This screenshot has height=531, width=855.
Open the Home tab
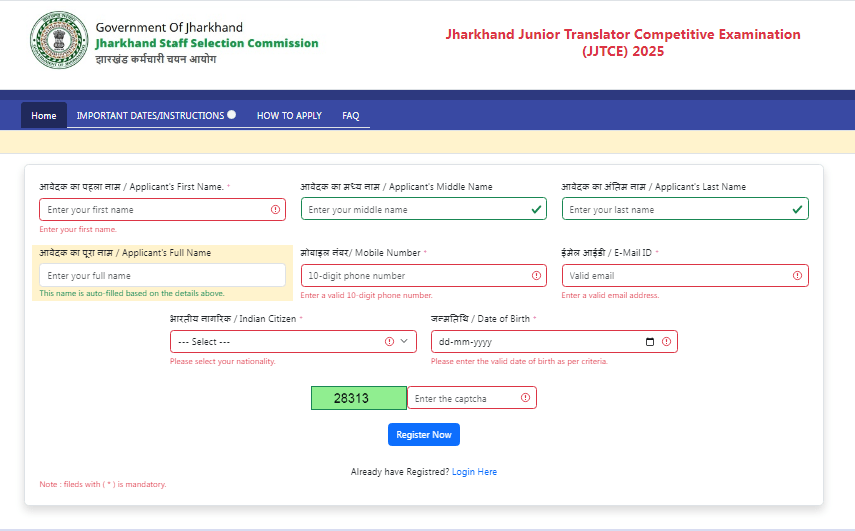[x=44, y=116]
